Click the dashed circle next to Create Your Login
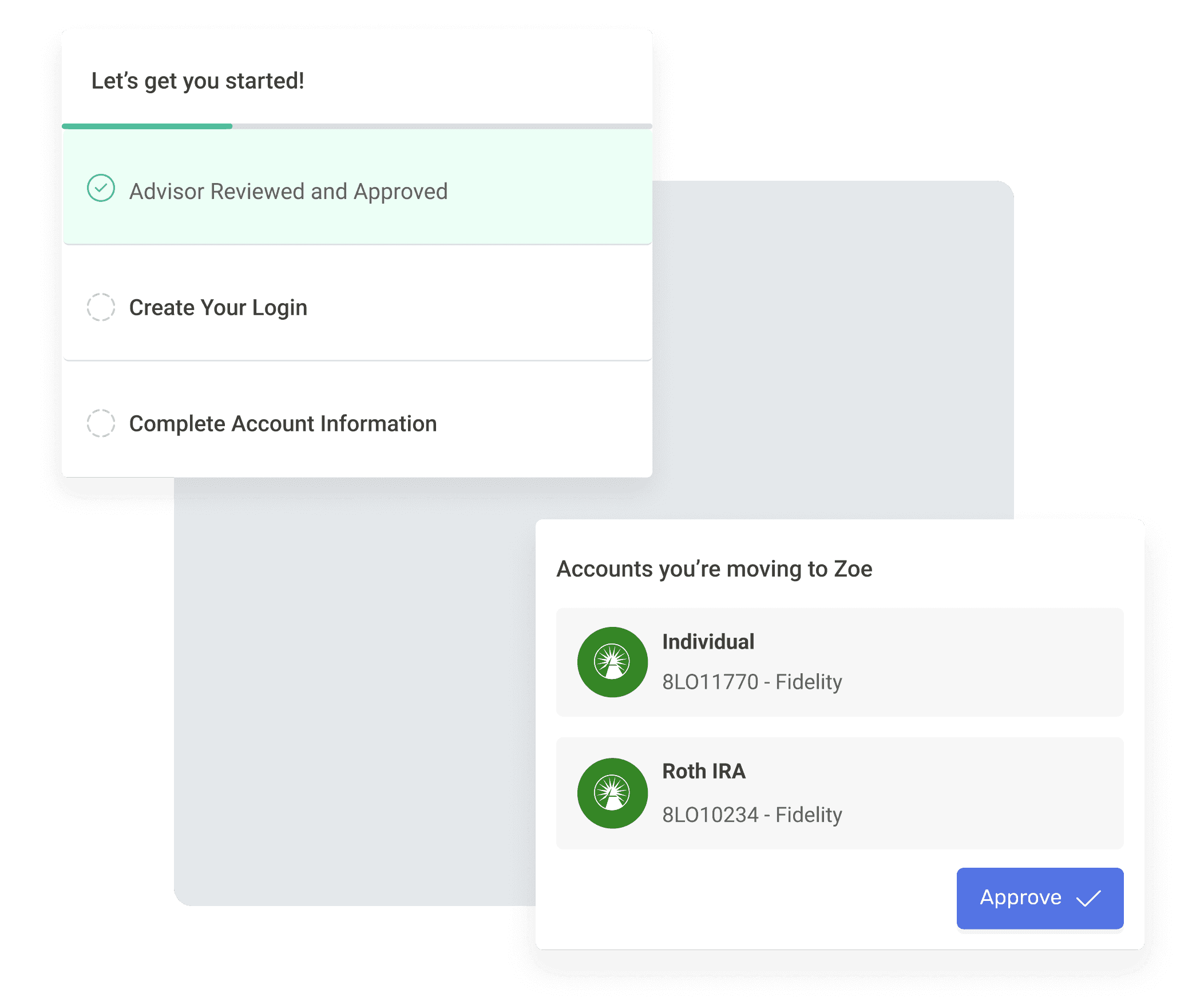The image size is (1204, 1005). [100, 307]
